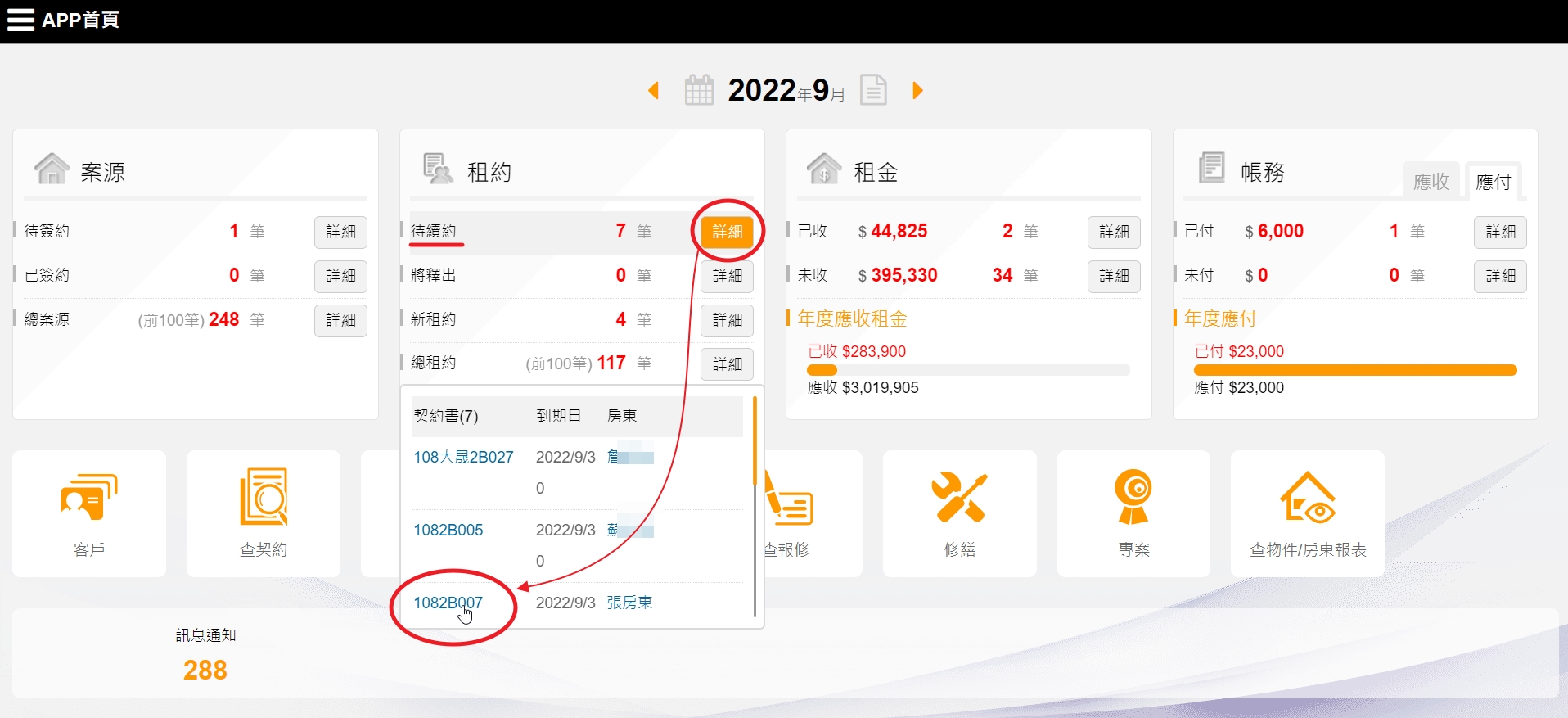
Task: Open the 專案 project tile
Action: tap(1133, 513)
